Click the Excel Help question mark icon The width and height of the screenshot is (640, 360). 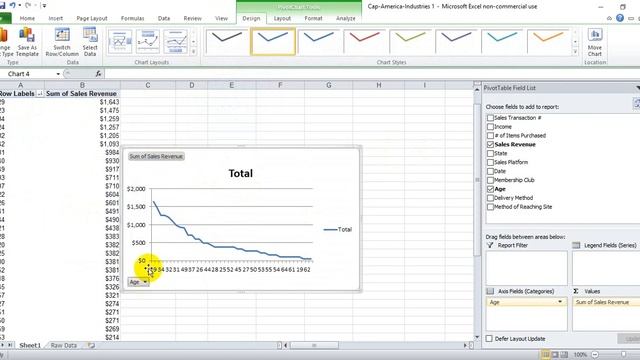pos(620,18)
